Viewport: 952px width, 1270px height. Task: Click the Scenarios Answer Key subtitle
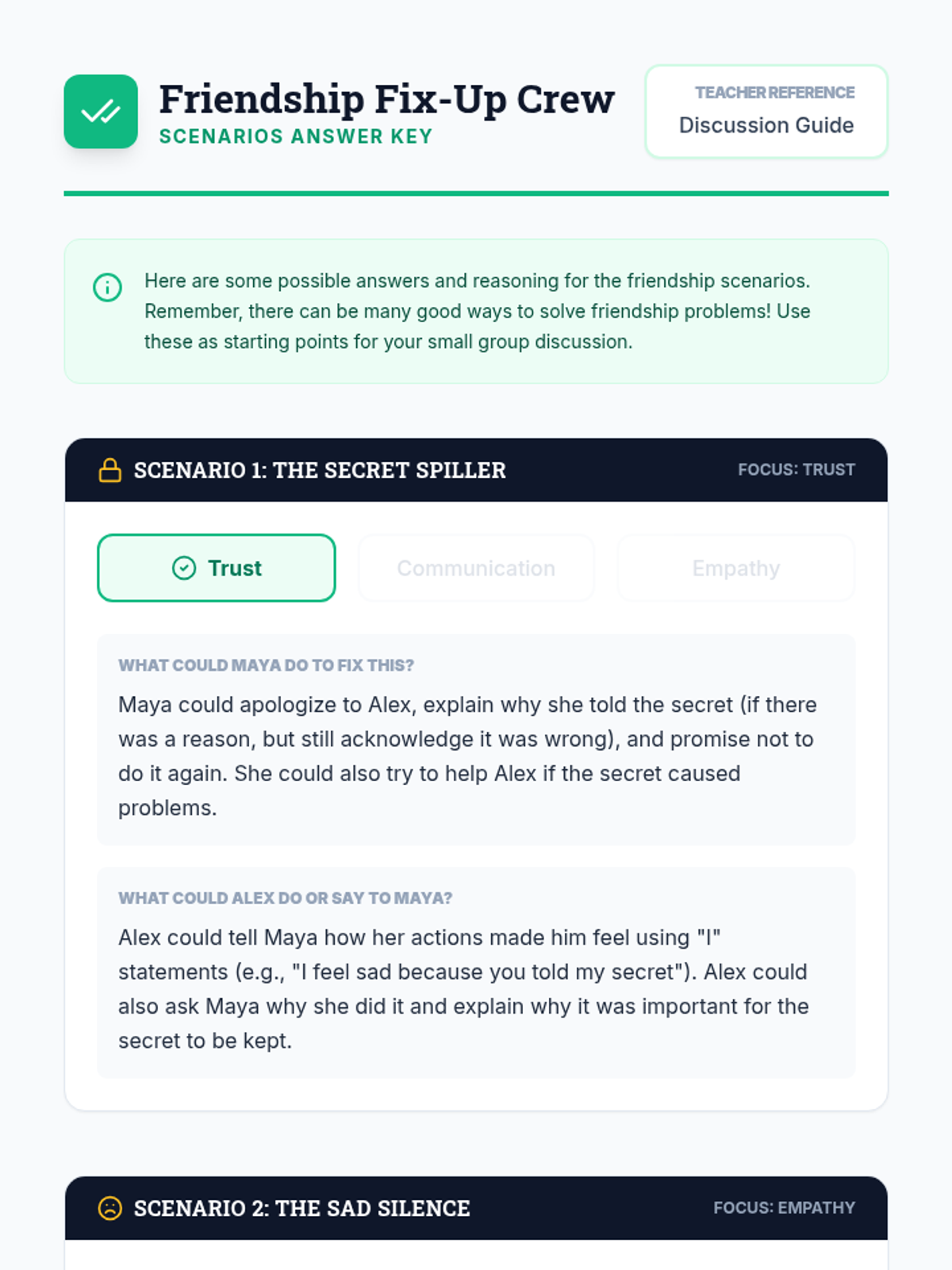(x=296, y=137)
